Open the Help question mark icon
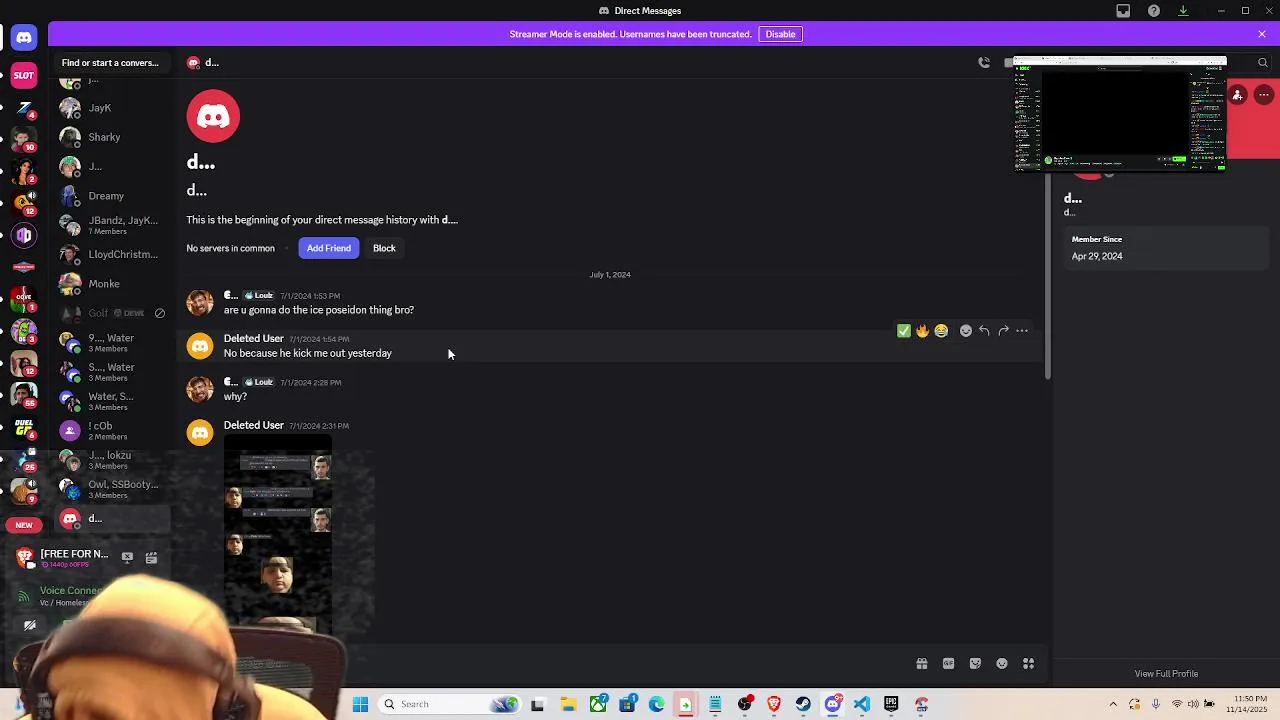1280x720 pixels. (1154, 11)
